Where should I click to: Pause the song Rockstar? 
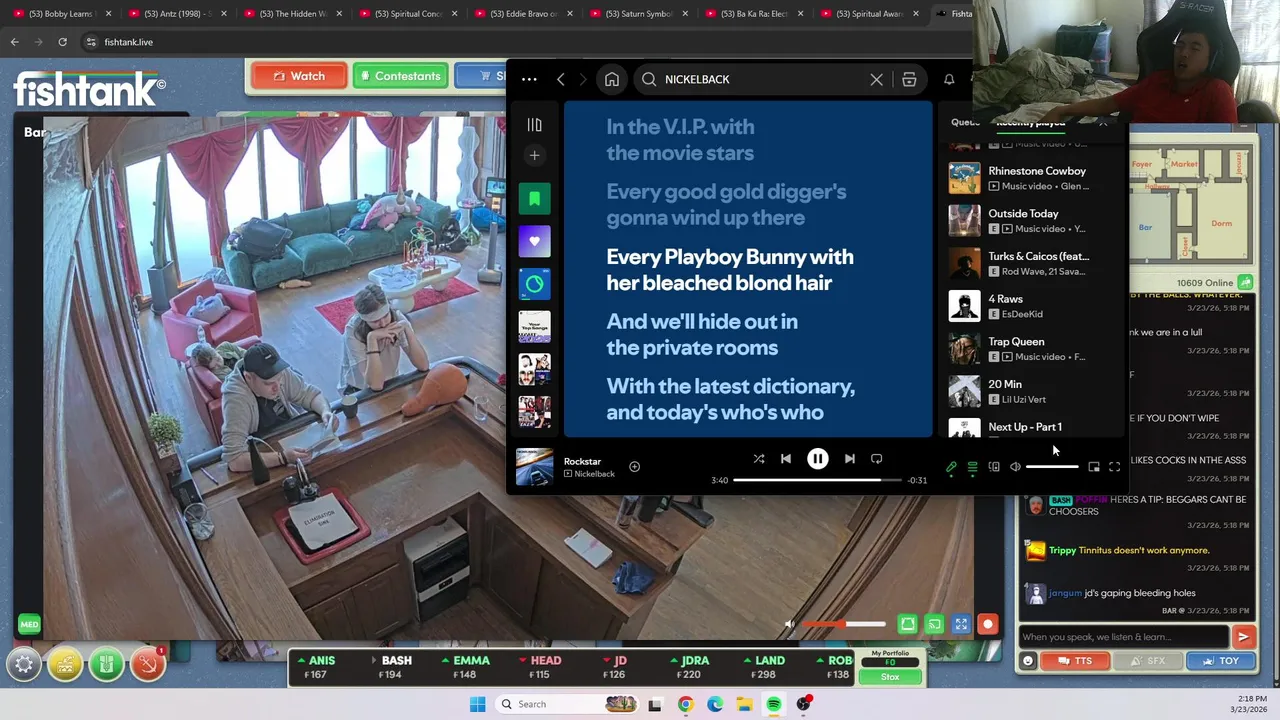817,459
